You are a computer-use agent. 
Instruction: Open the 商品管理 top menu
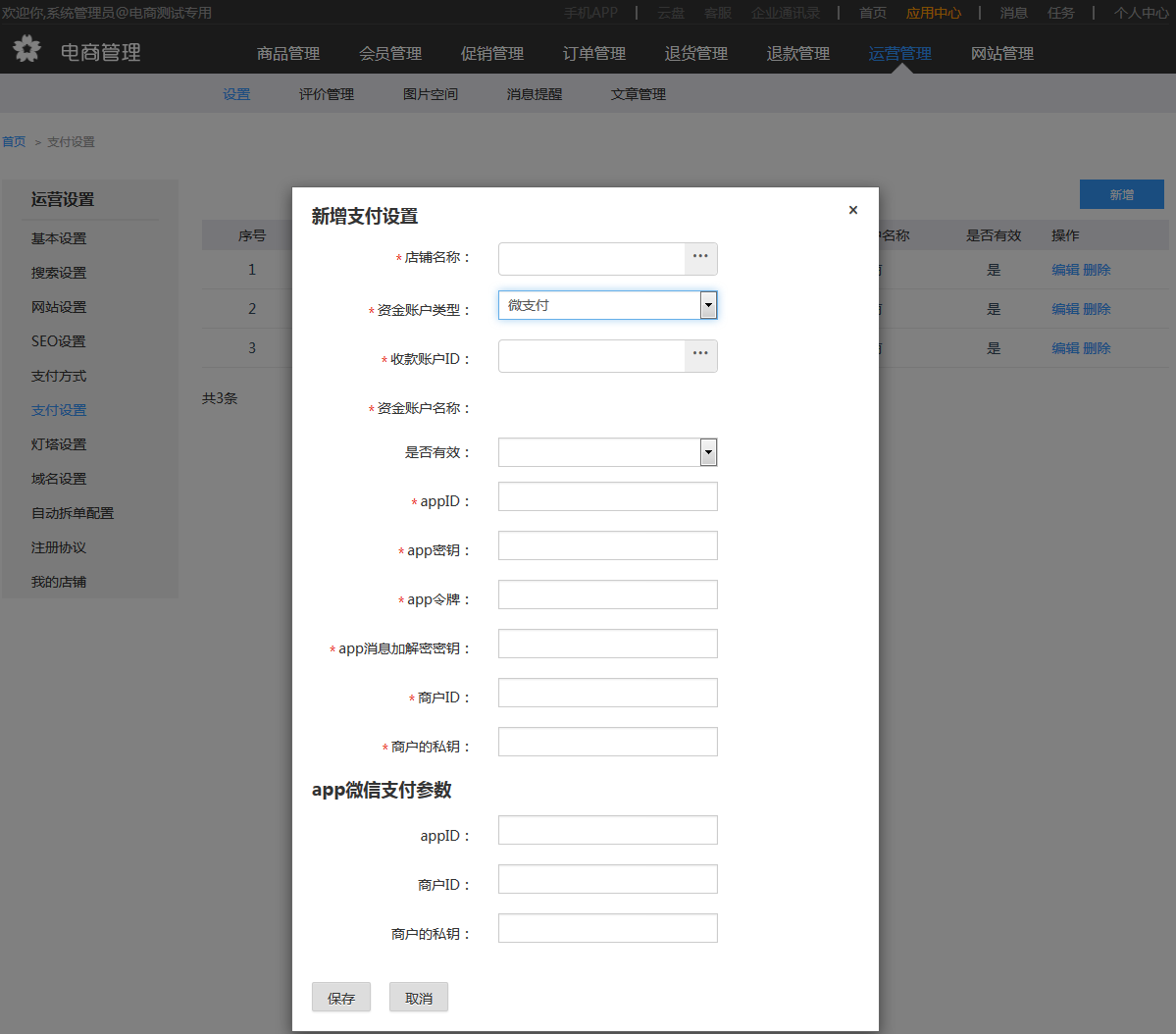click(x=288, y=53)
